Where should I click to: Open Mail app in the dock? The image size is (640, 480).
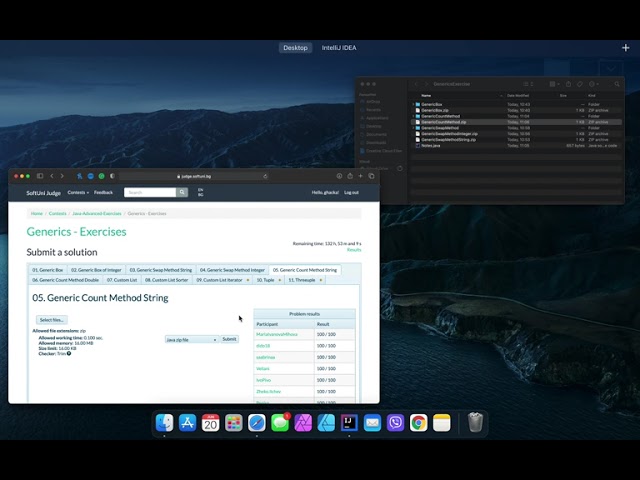pyautogui.click(x=372, y=423)
